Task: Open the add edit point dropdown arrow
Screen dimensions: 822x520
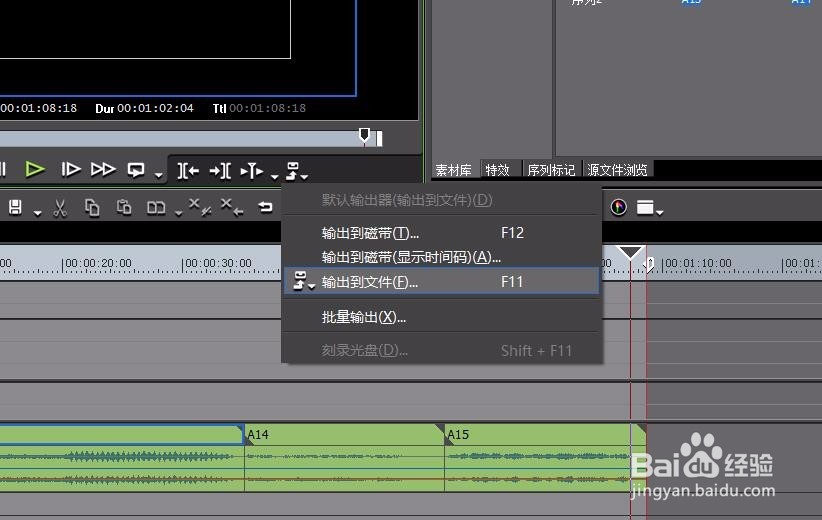Action: coord(275,177)
